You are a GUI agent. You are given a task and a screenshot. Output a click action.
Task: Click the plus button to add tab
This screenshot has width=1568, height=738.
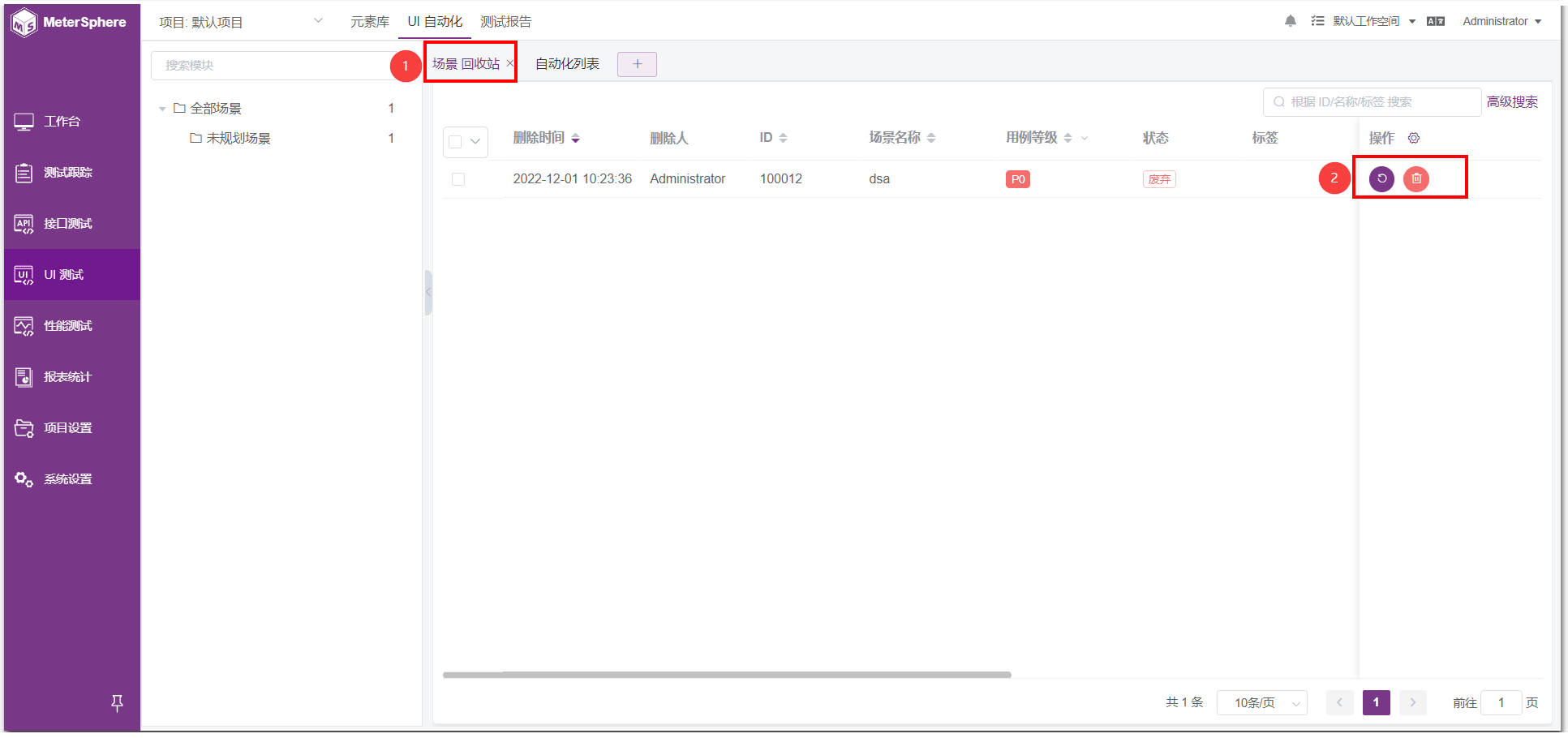coord(637,64)
